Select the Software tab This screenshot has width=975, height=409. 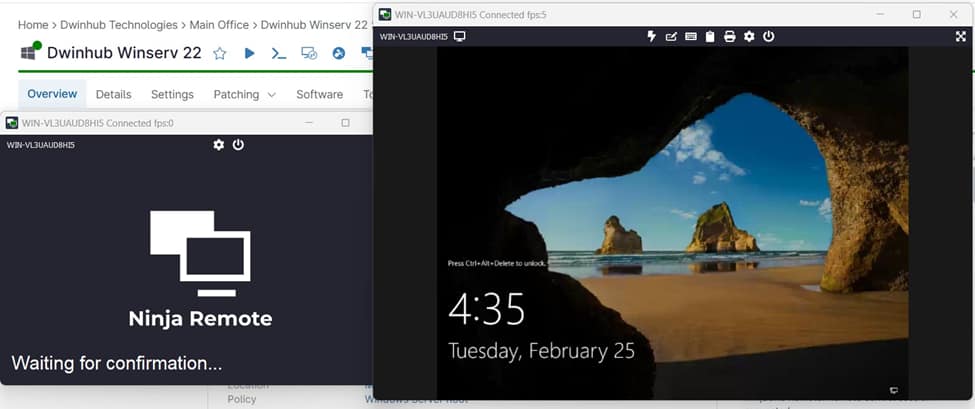(x=319, y=94)
